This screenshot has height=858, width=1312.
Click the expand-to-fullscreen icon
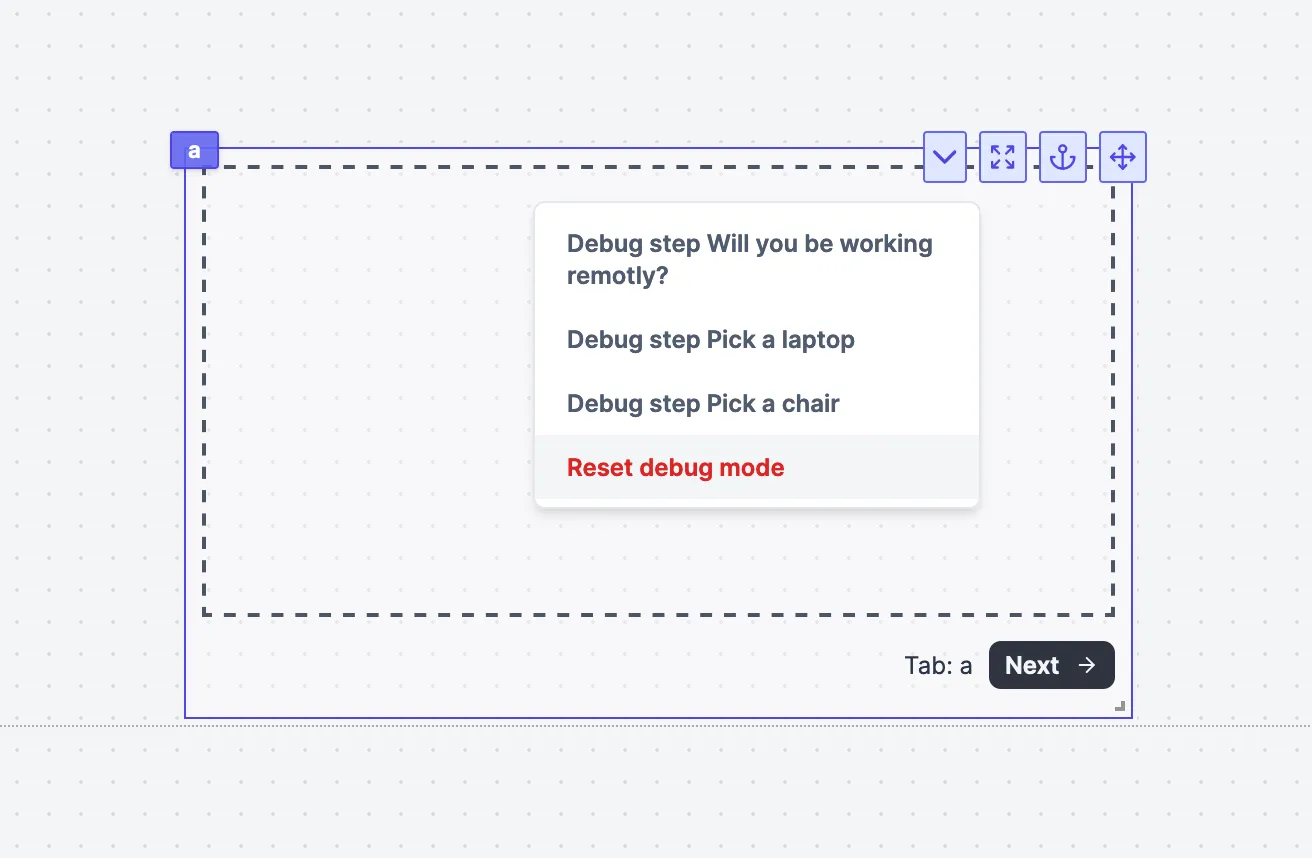[x=1003, y=157]
